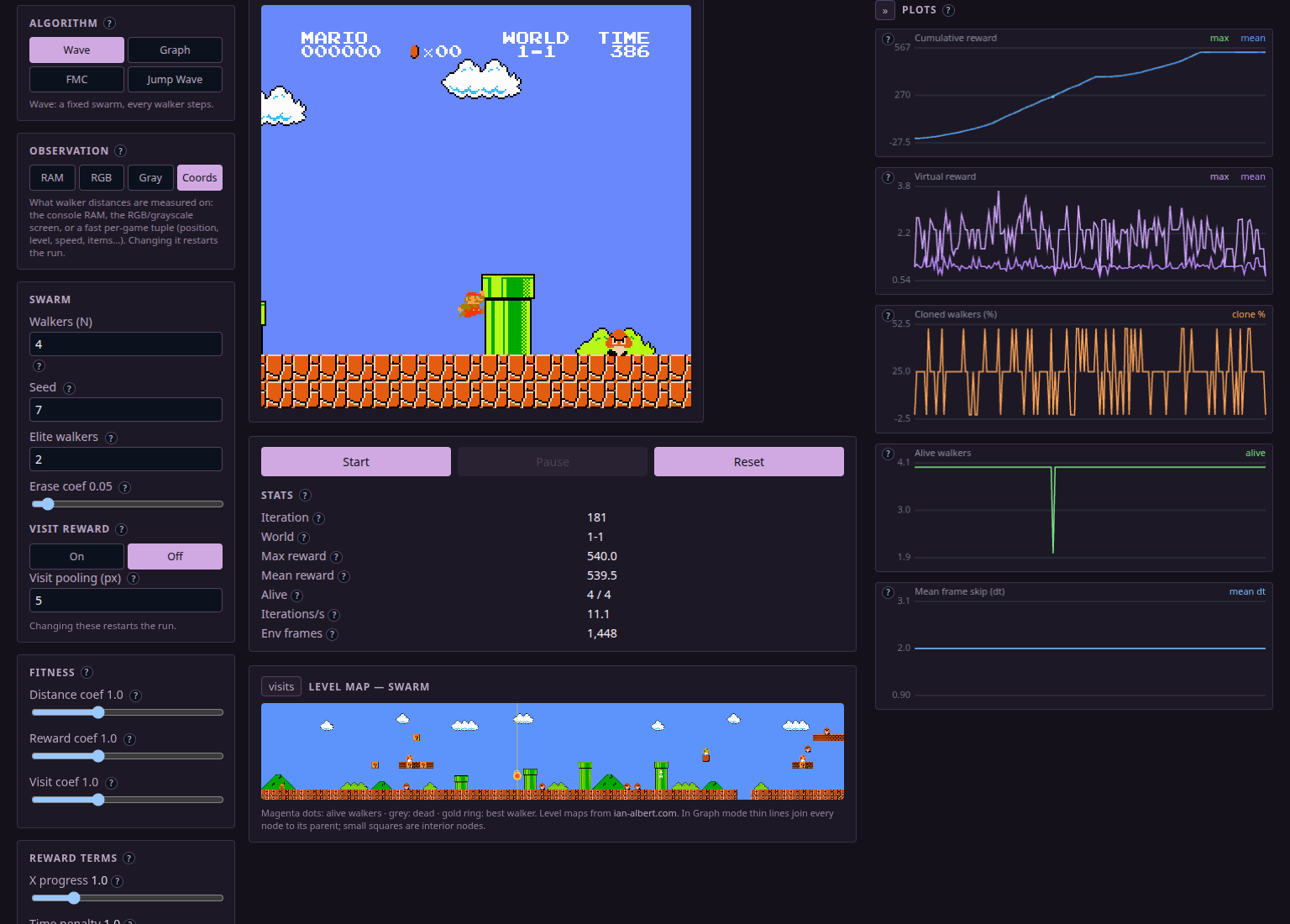Open help icon next to PLOTS heading

[x=948, y=10]
